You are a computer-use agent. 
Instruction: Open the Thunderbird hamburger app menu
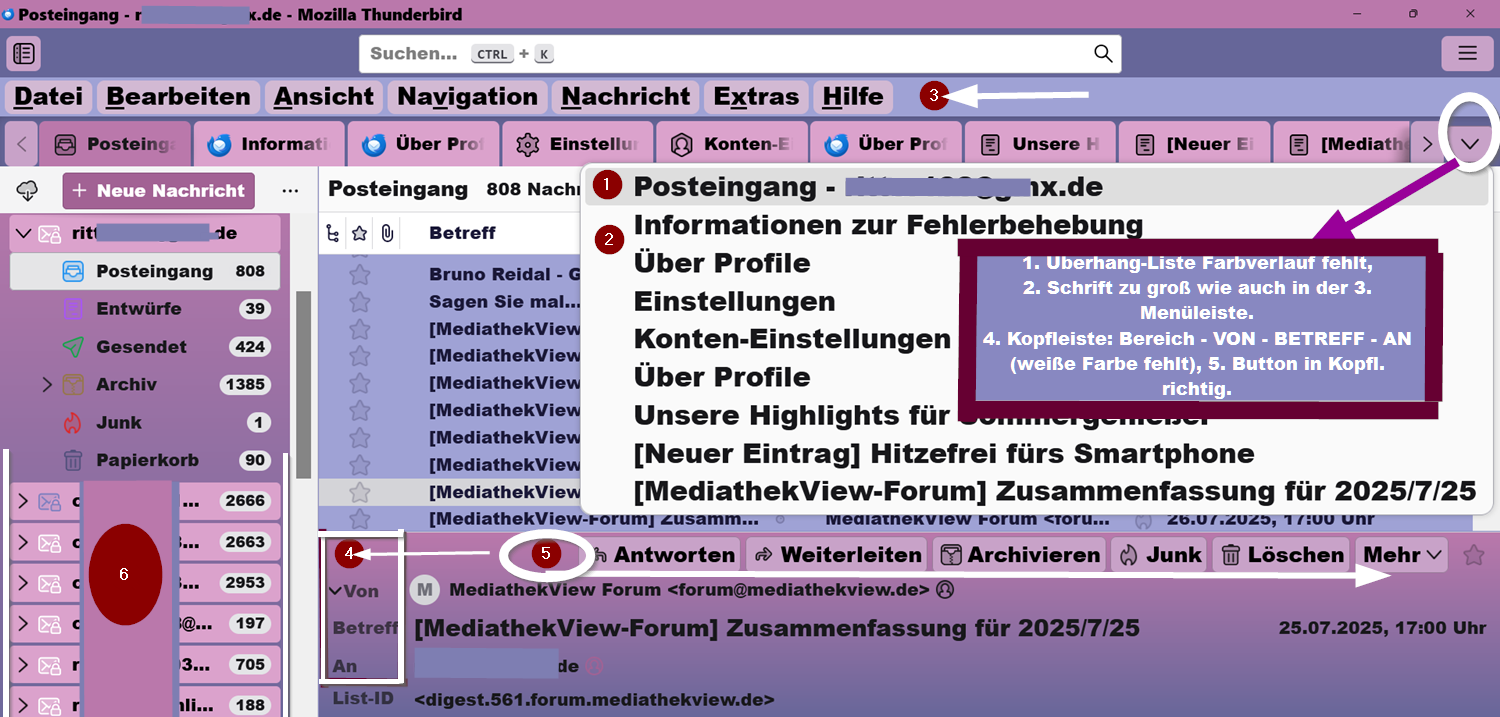tap(1467, 53)
